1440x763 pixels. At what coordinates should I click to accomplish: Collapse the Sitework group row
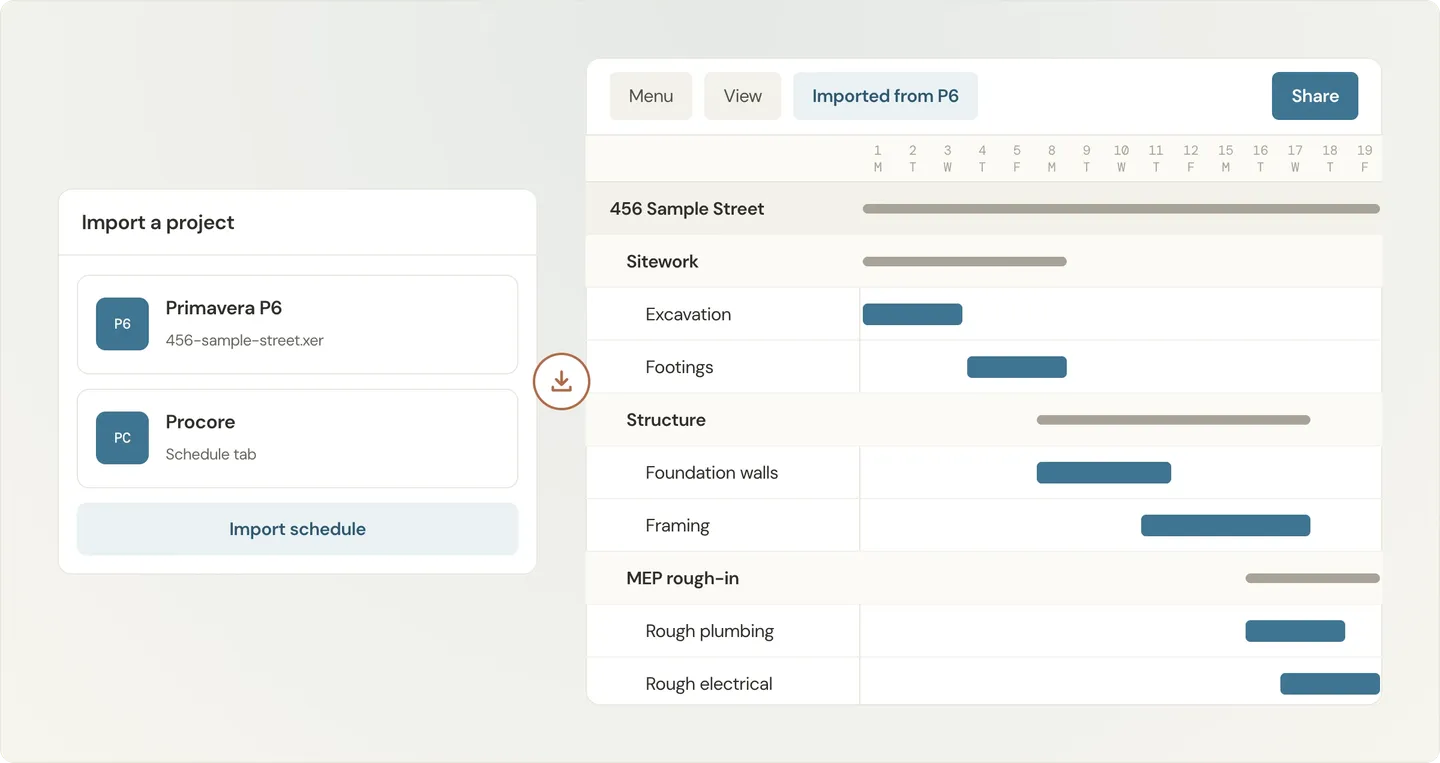tap(983, 261)
